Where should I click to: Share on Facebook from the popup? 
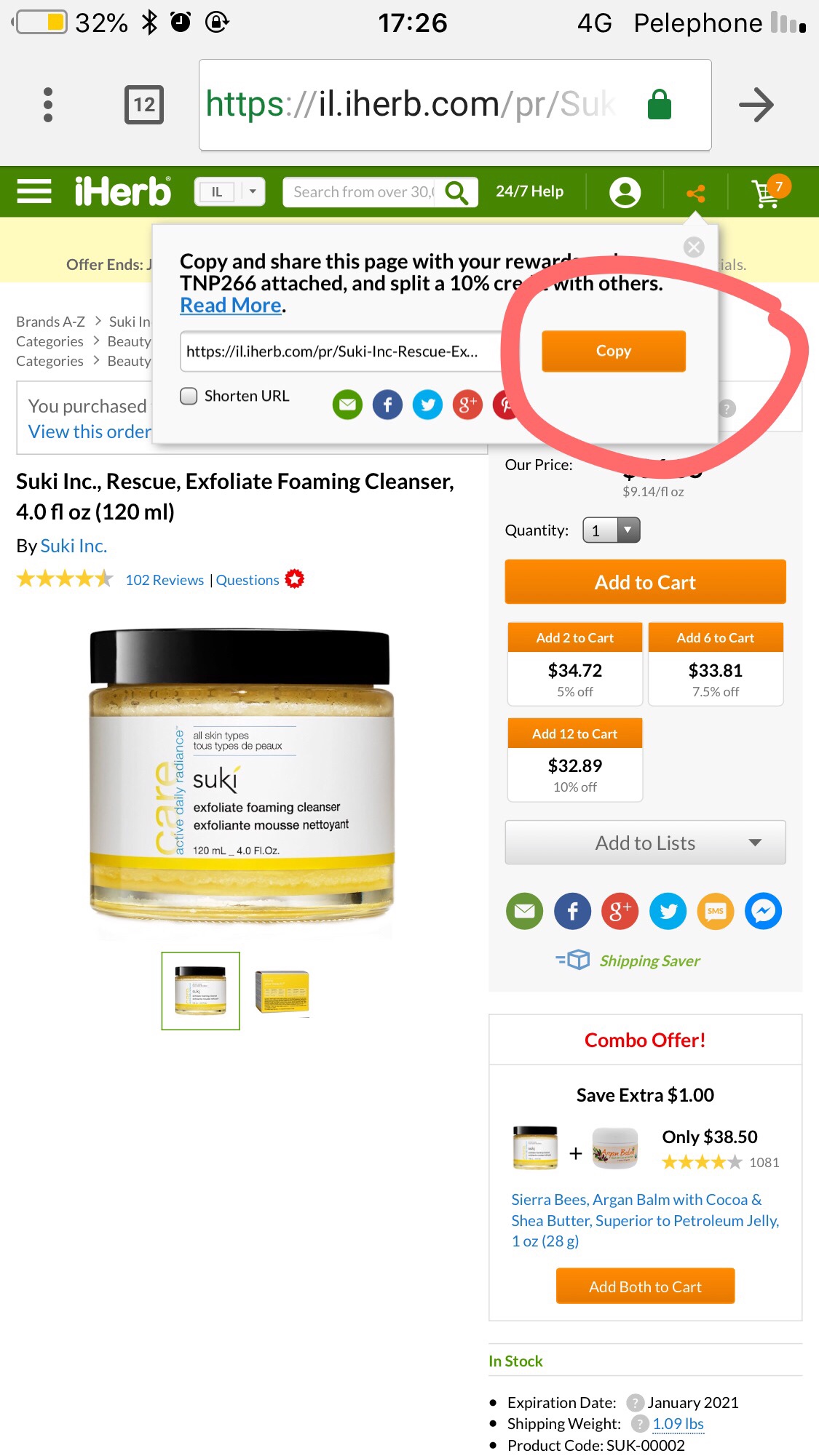(x=387, y=405)
